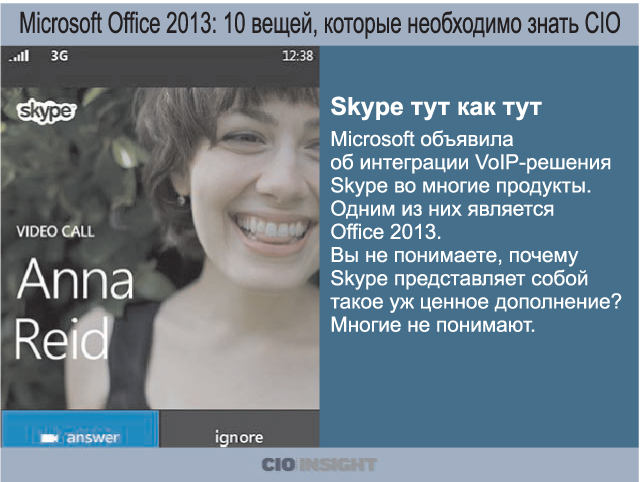Click the 3G network indicator
The image size is (640, 482).
pos(59,56)
